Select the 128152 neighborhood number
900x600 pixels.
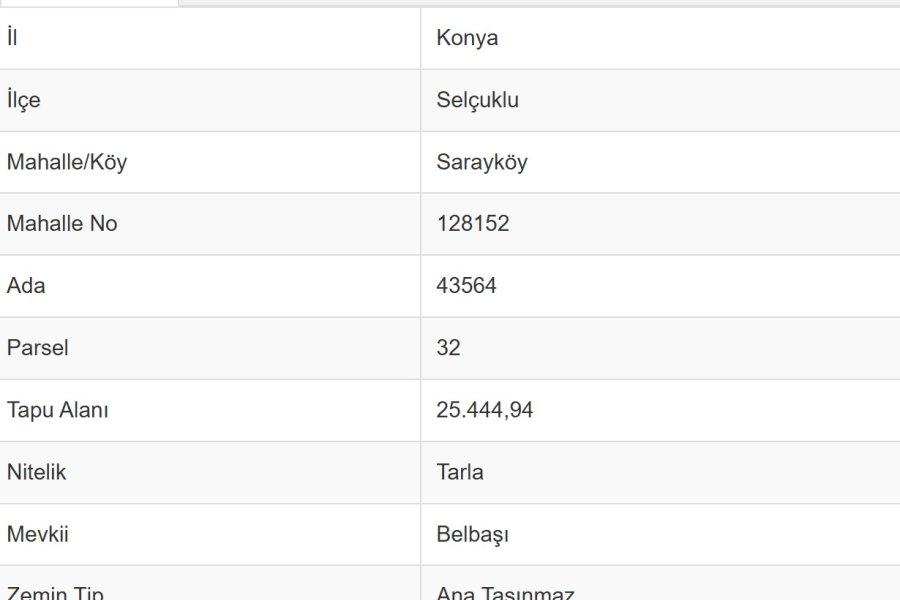coord(472,224)
